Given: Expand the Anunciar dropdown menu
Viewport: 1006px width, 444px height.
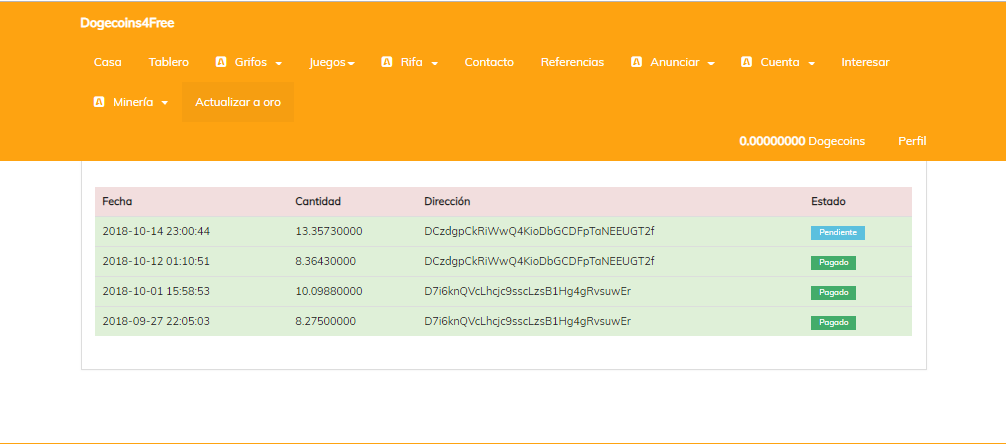Looking at the screenshot, I should click(711, 64).
